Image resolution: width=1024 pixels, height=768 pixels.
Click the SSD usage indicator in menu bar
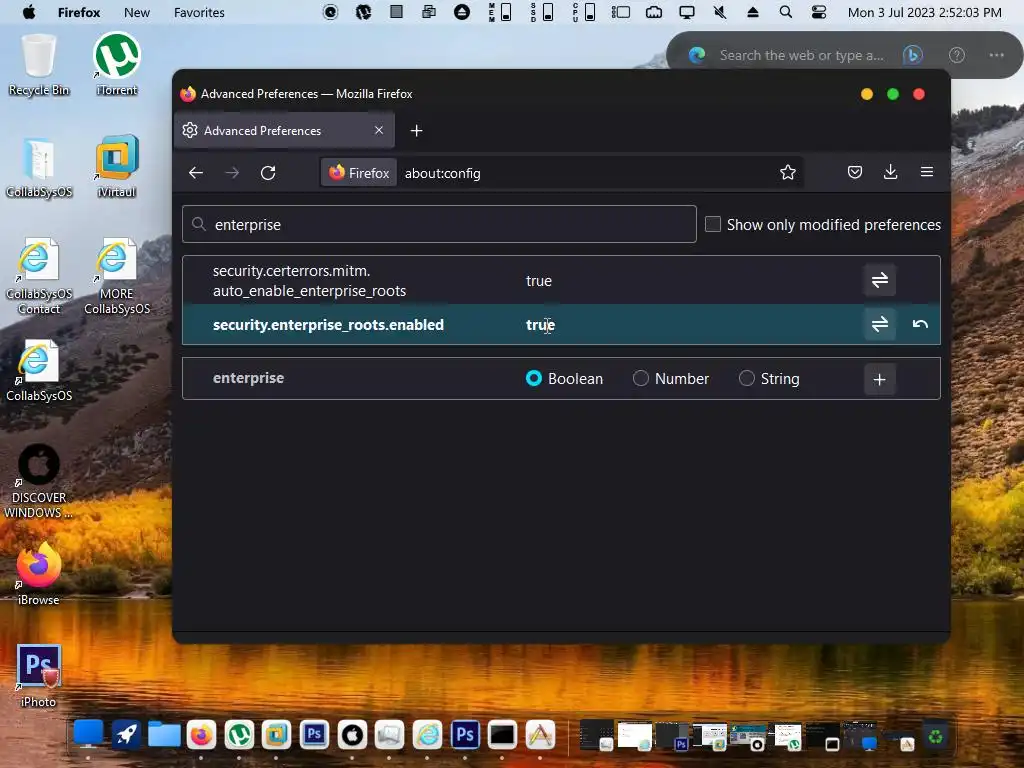[541, 12]
